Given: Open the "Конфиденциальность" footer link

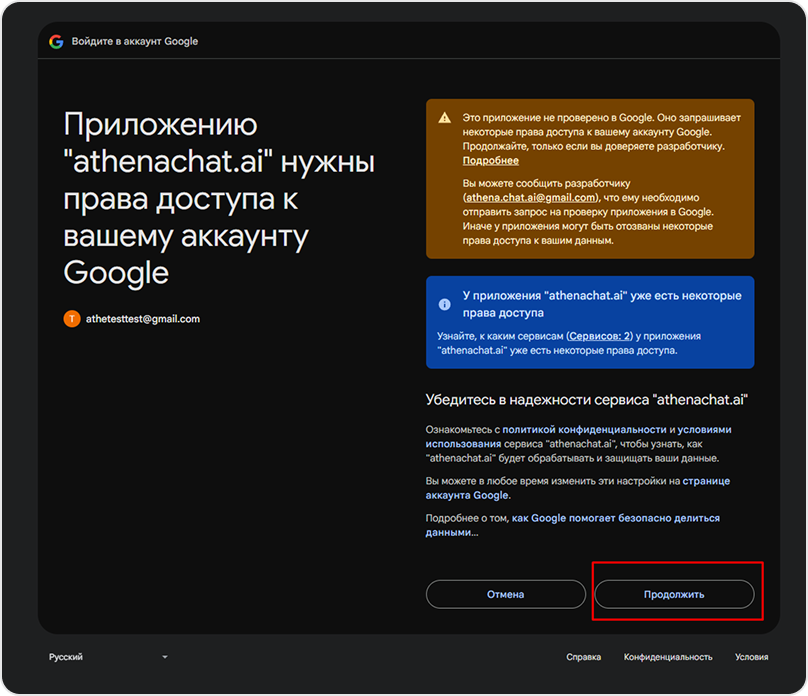Looking at the screenshot, I should click(668, 657).
